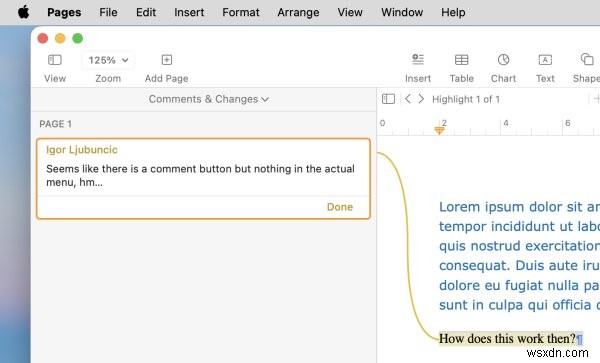The width and height of the screenshot is (600, 363).
Task: Open the 125% zoom dropdown
Action: point(108,60)
